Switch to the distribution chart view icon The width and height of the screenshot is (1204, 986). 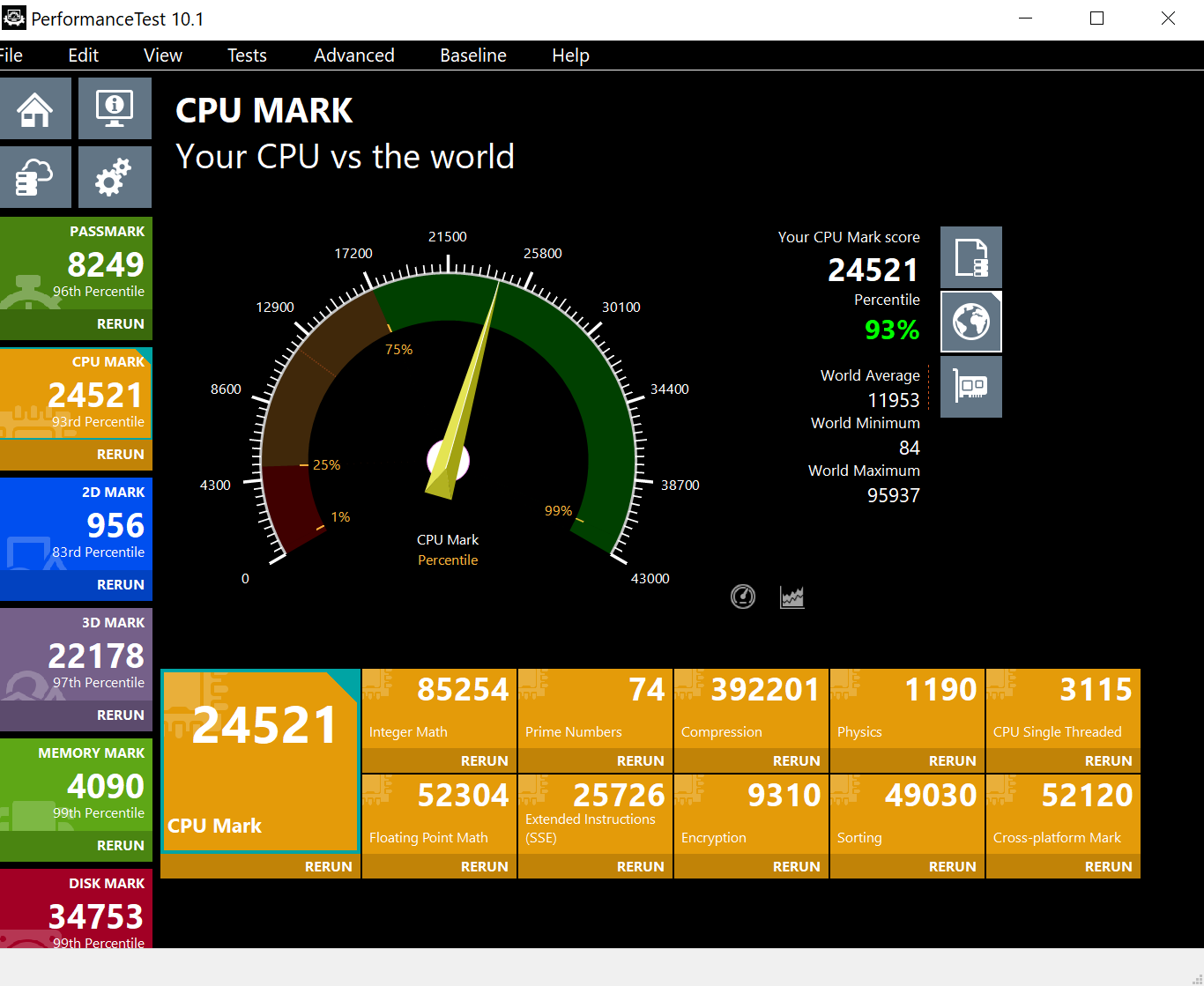(x=792, y=597)
